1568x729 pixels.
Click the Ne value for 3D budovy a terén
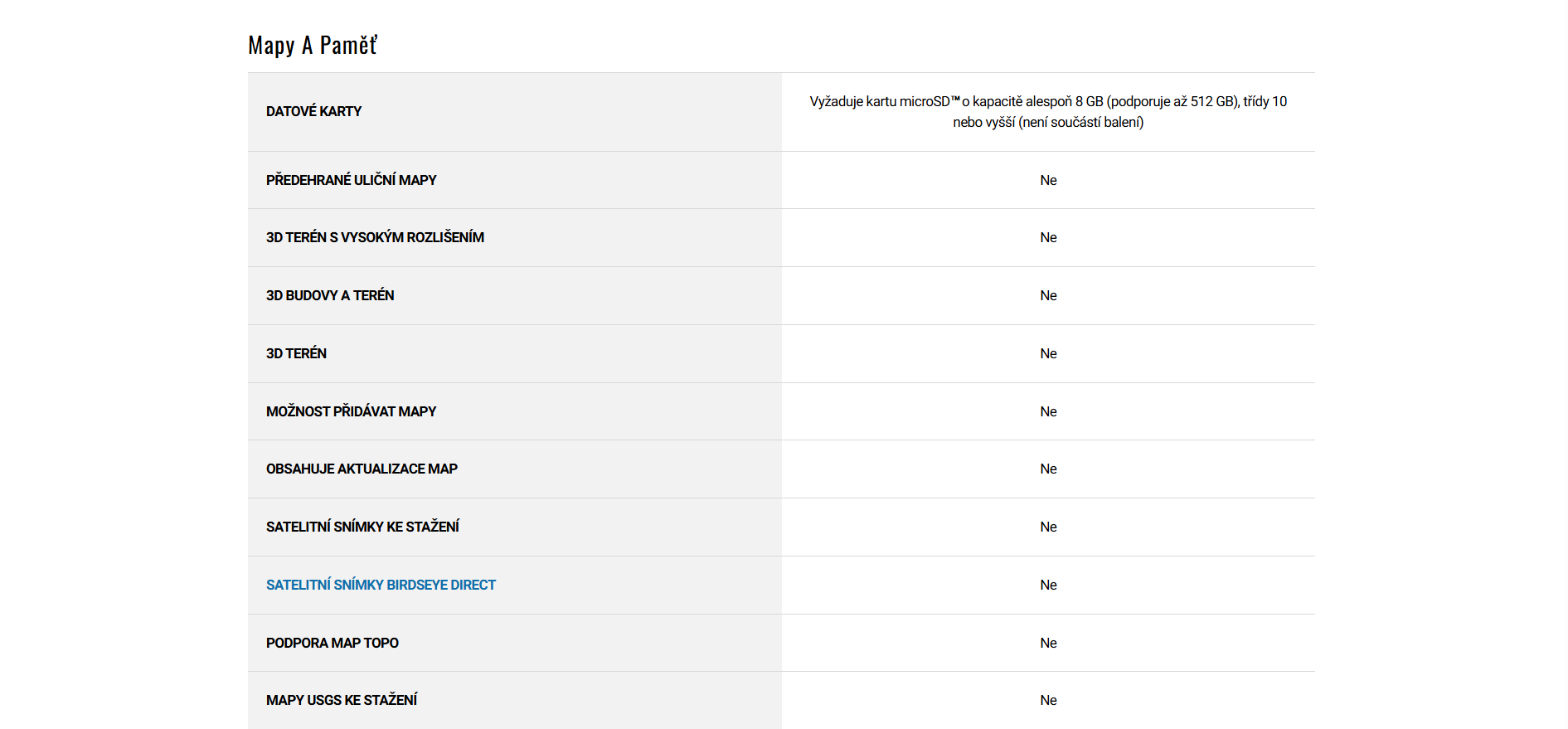(x=1048, y=295)
